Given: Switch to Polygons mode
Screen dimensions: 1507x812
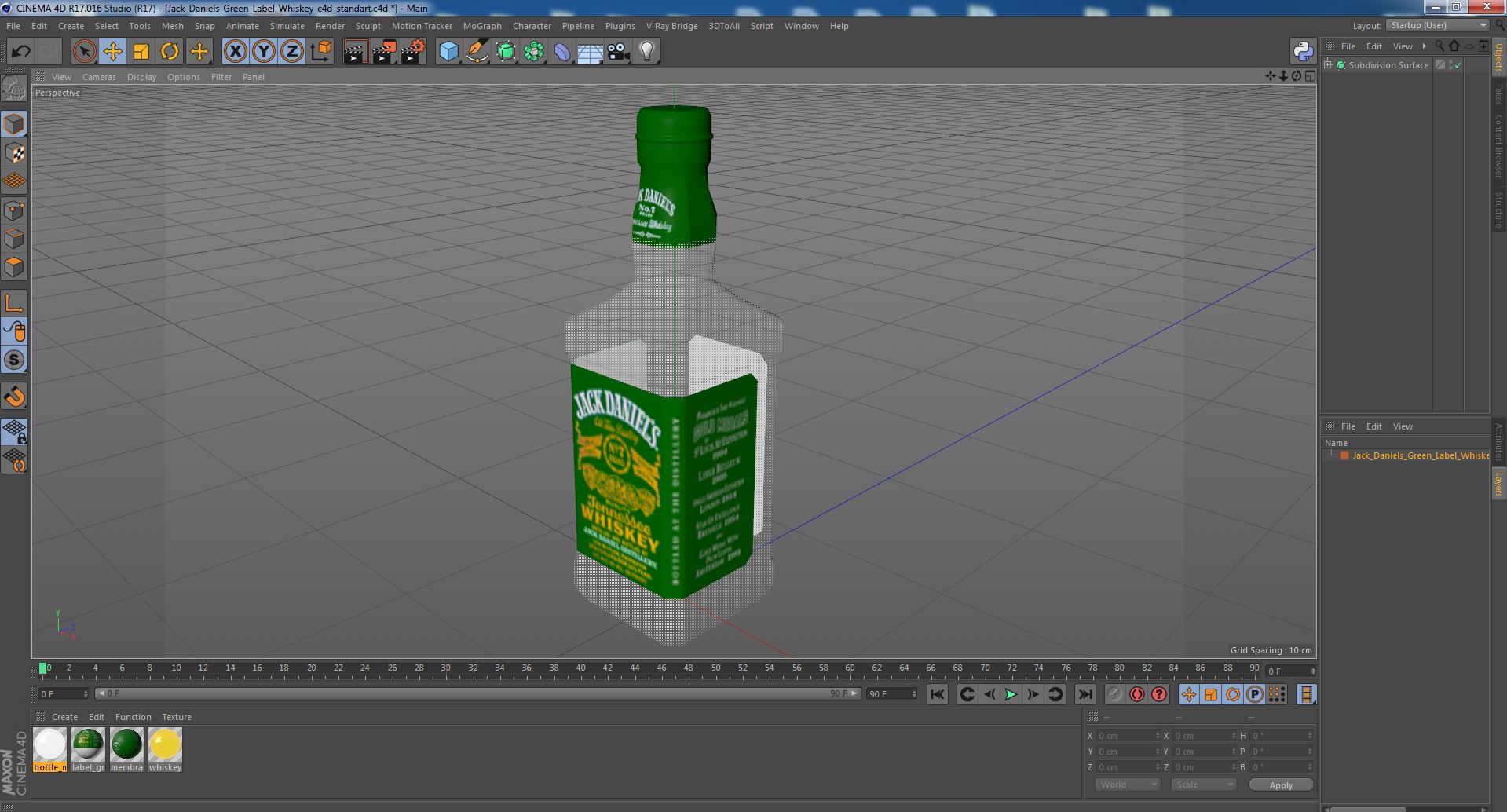Looking at the screenshot, I should coord(14,267).
